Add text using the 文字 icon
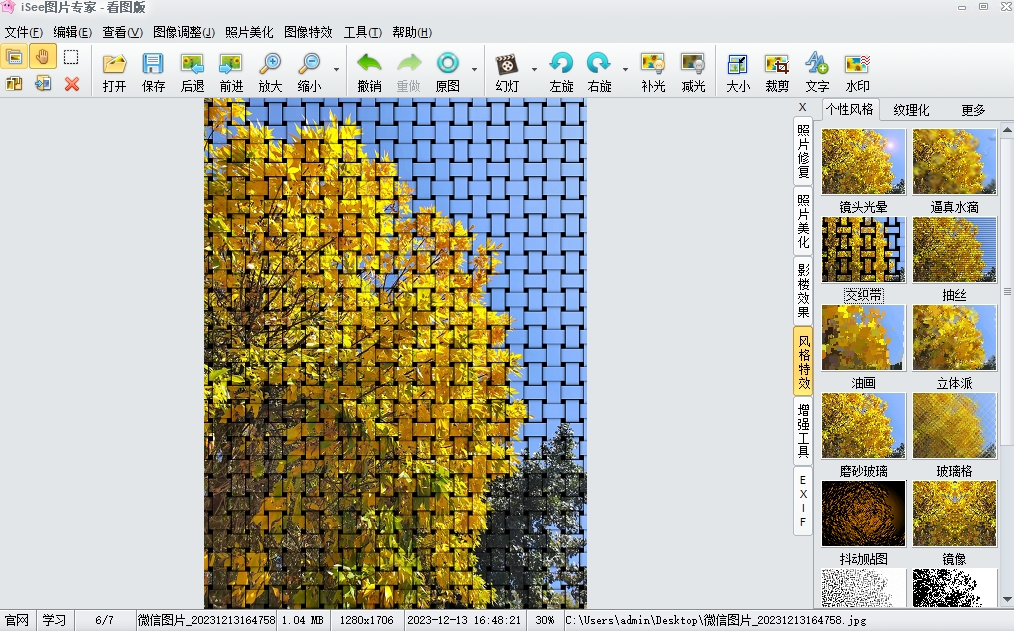The height and width of the screenshot is (631, 1014). pyautogui.click(x=817, y=72)
